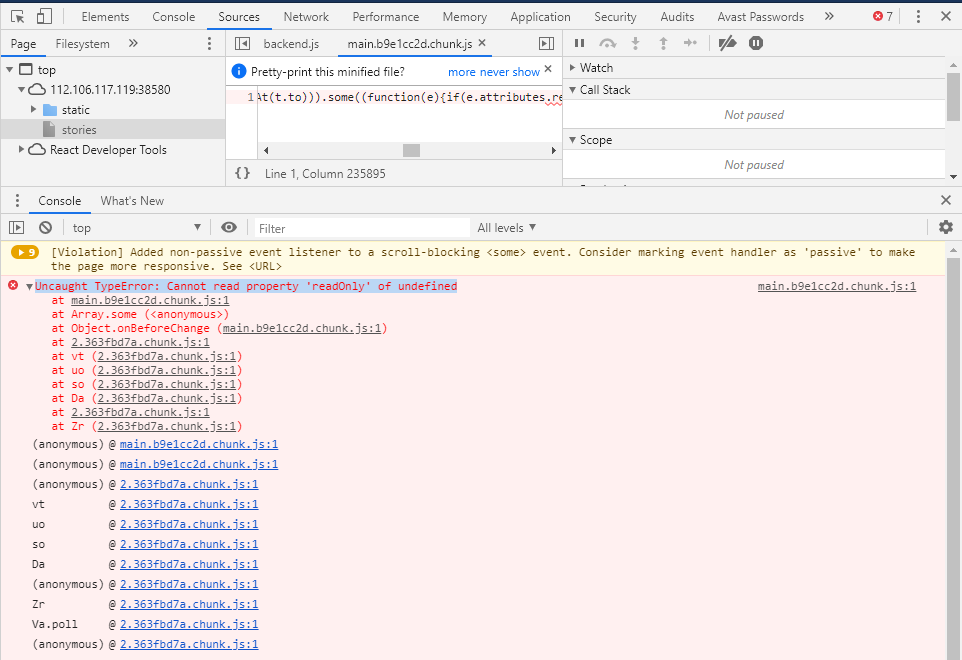Open the What's New drawer tab
The height and width of the screenshot is (660, 962).
coord(132,201)
